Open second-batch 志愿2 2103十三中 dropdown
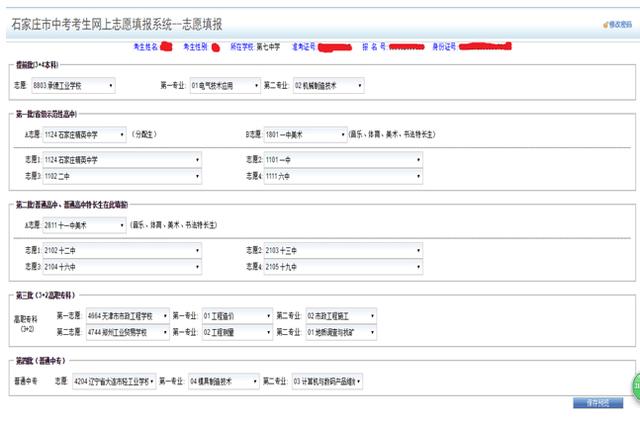This screenshot has width=640, height=423. point(343,250)
